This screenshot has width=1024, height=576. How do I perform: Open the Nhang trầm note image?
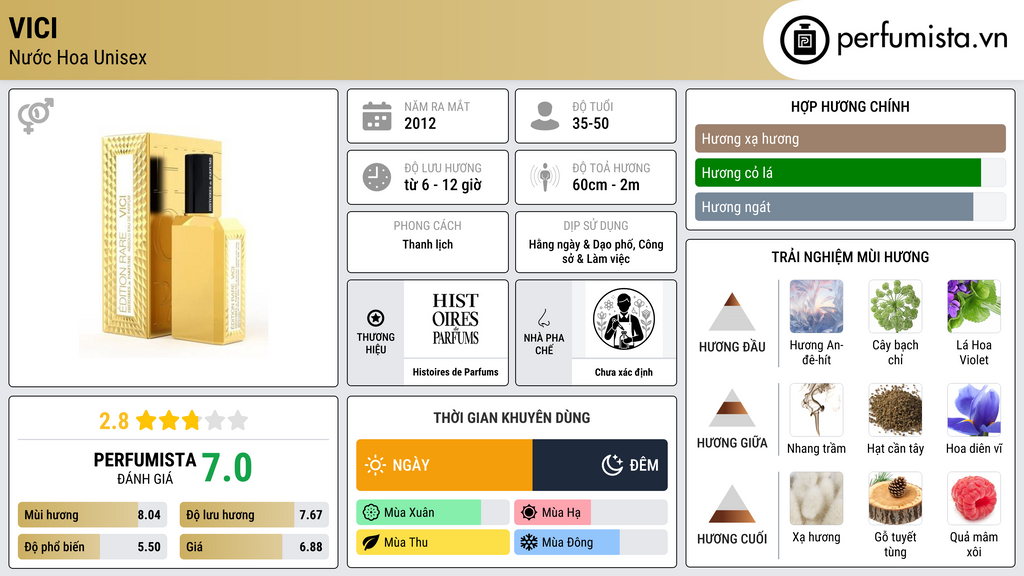click(816, 409)
